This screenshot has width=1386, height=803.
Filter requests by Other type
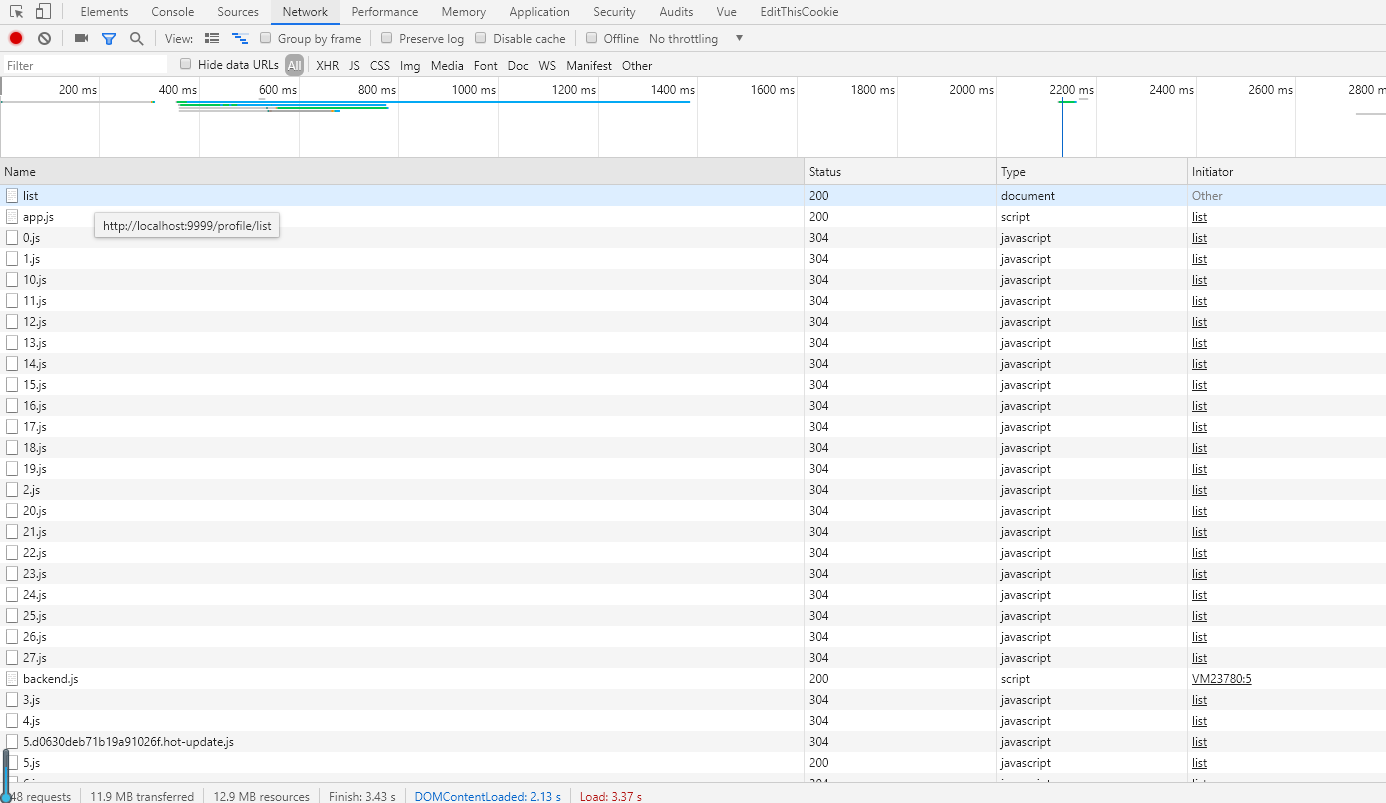[637, 65]
